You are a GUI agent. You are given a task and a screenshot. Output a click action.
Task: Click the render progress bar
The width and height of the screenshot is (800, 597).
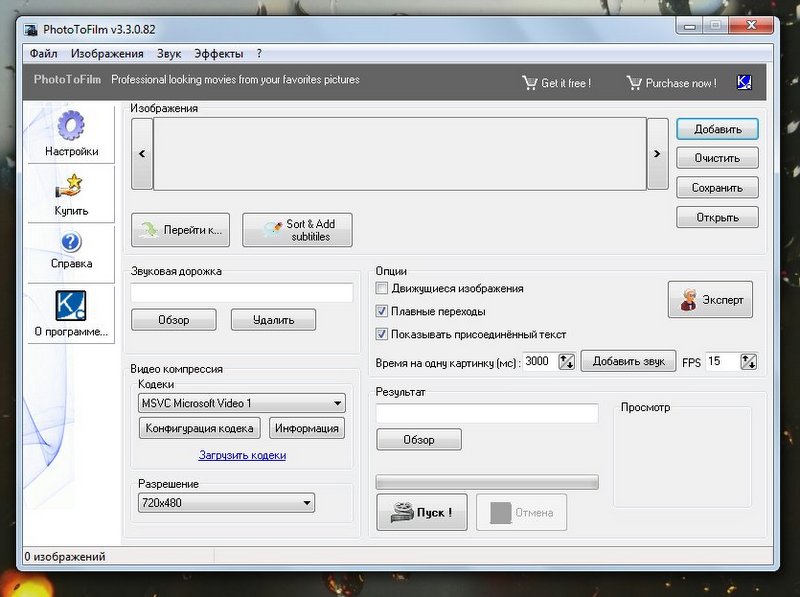(x=487, y=482)
